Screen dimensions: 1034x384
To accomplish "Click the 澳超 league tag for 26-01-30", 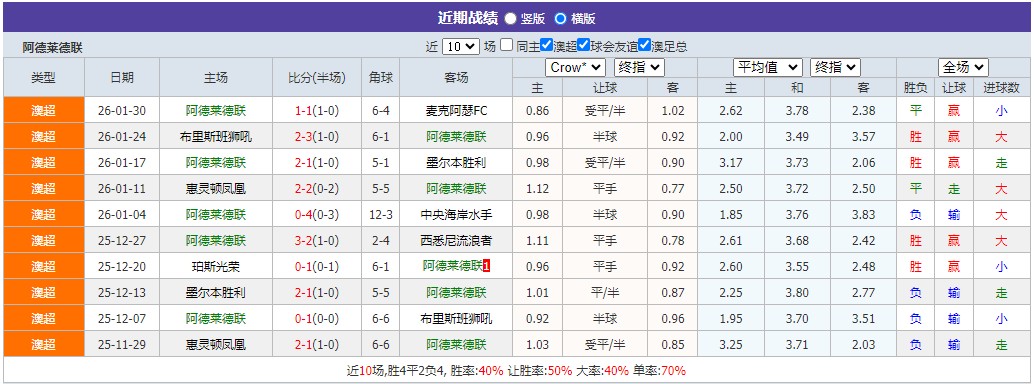I will point(44,111).
